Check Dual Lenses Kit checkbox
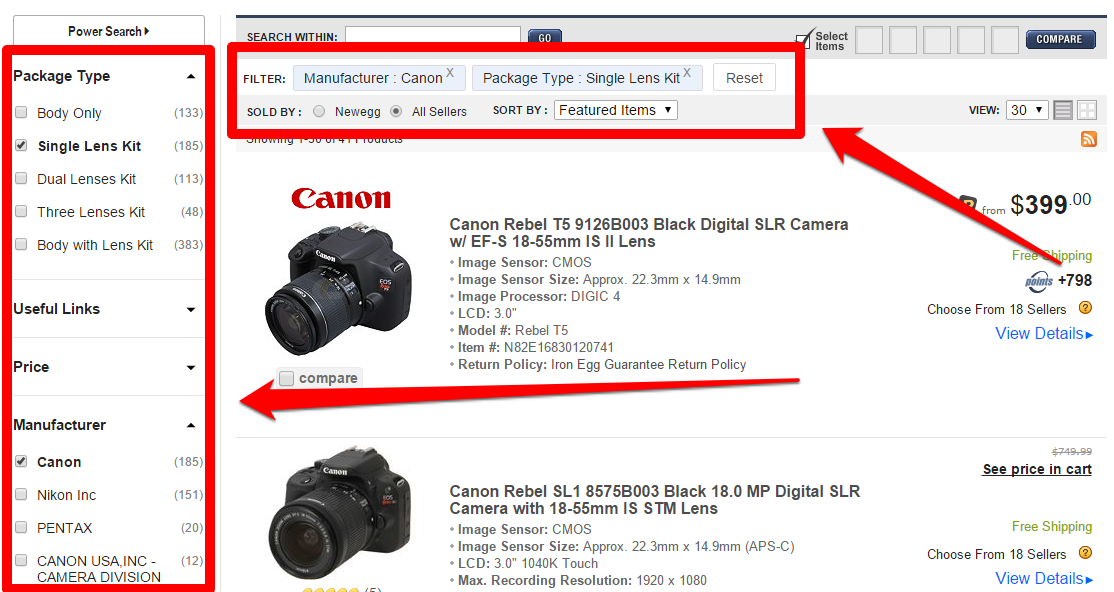 point(21,178)
